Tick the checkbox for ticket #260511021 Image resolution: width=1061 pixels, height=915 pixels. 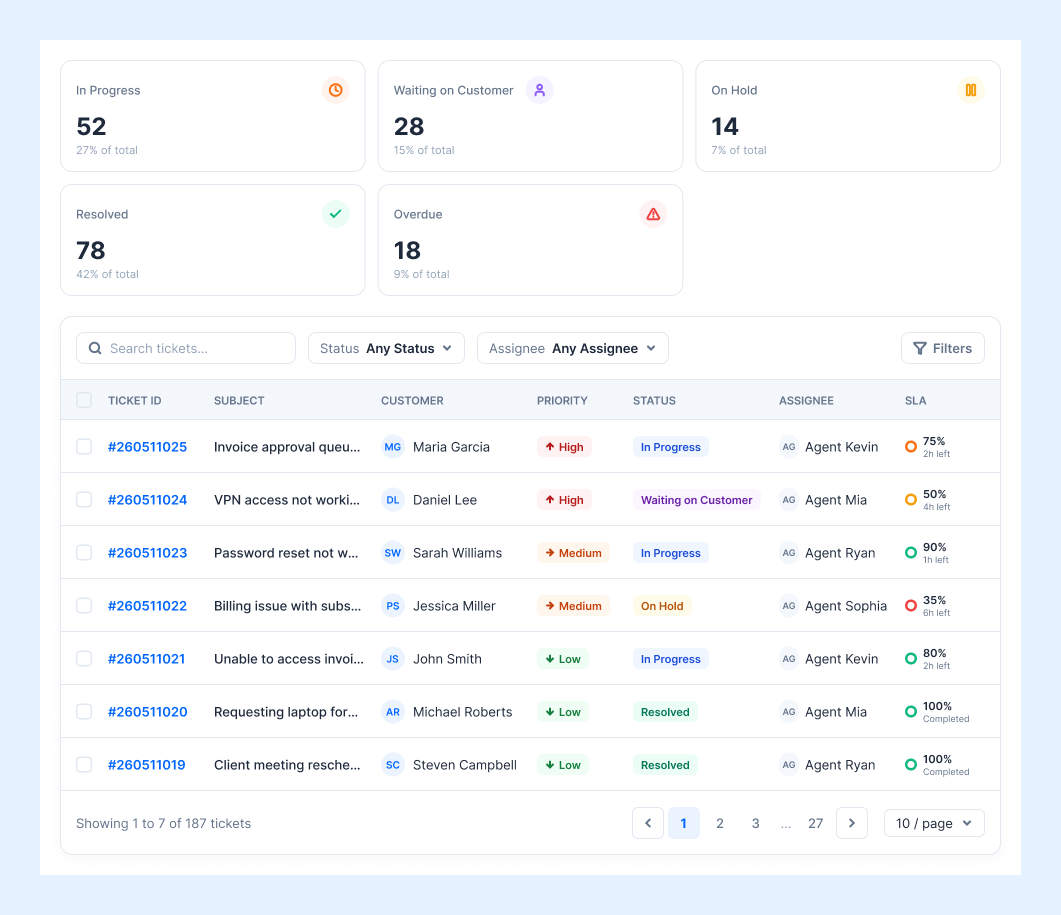point(84,659)
